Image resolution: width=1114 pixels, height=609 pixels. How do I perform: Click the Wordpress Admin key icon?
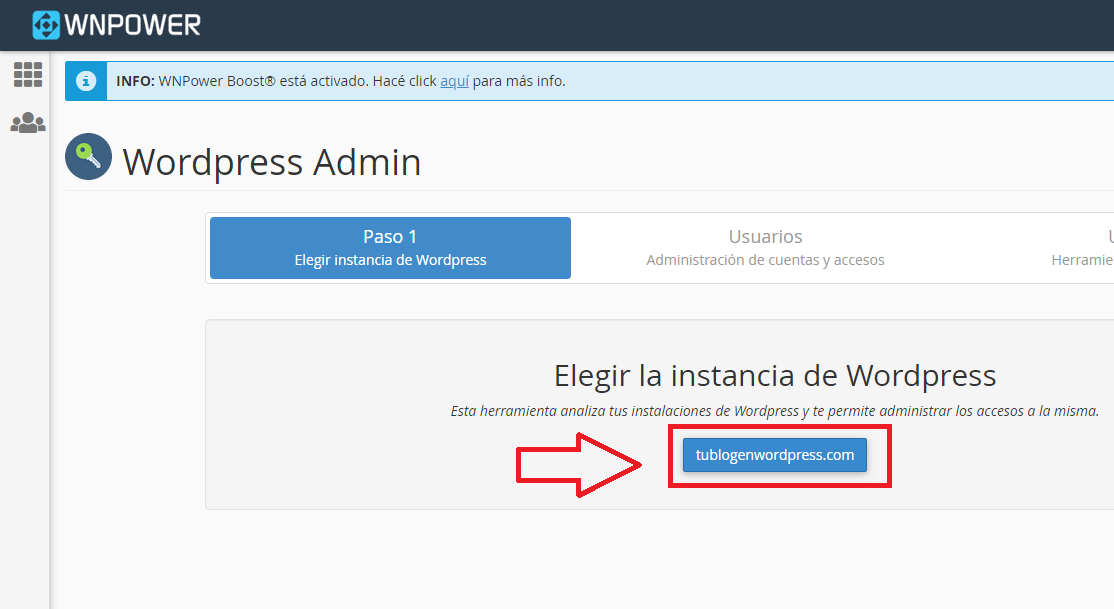(x=88, y=156)
